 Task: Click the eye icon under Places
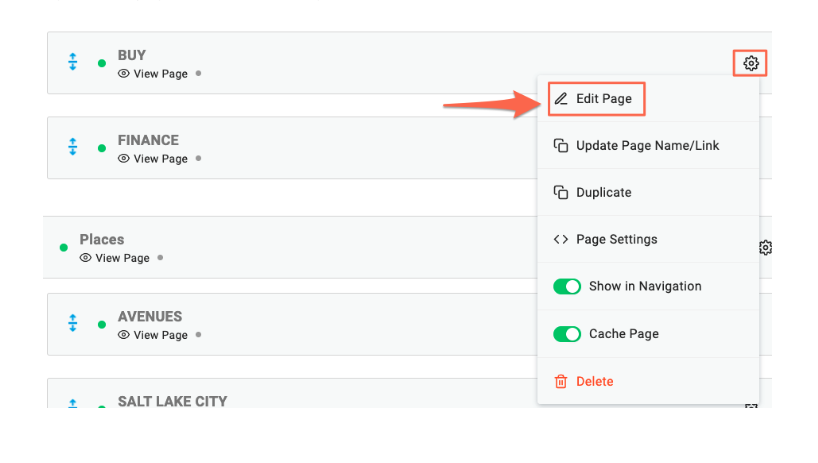point(86,258)
